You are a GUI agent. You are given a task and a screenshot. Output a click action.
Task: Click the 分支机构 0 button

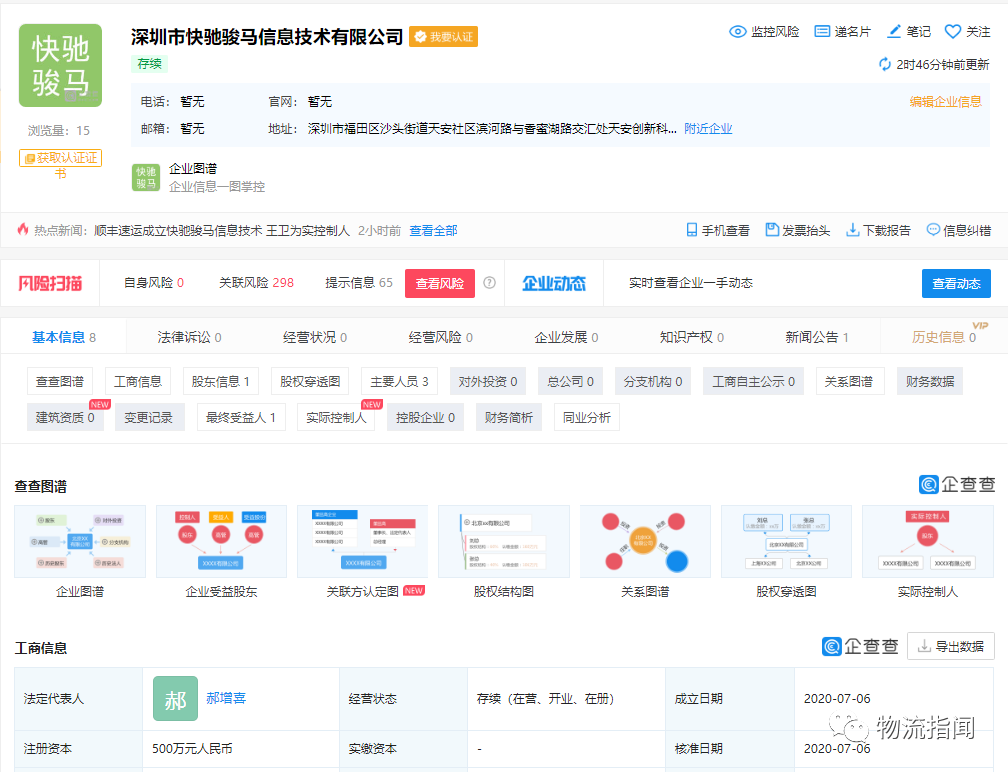(x=652, y=381)
